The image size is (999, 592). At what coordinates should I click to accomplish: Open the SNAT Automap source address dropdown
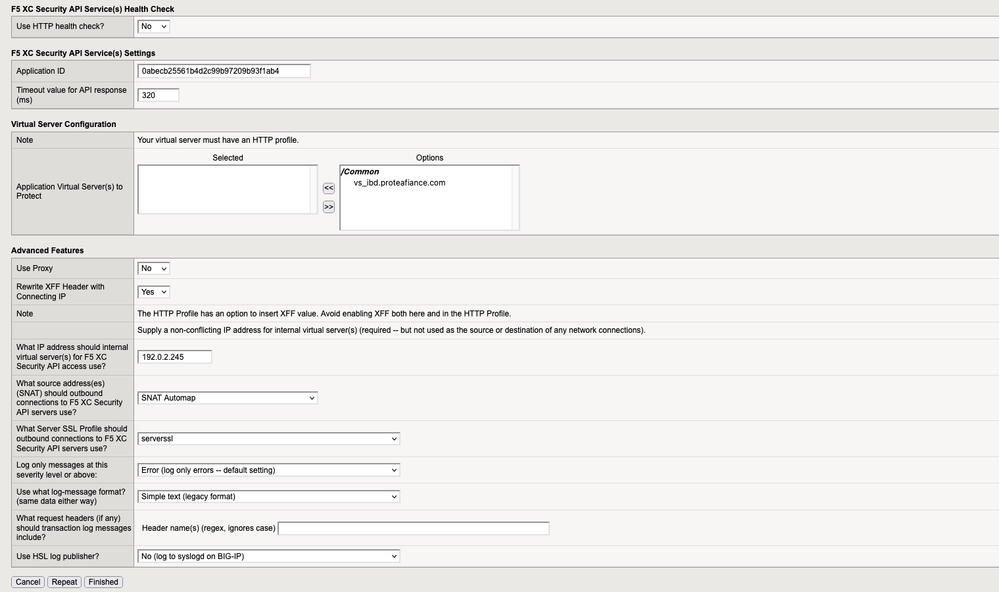(227, 398)
